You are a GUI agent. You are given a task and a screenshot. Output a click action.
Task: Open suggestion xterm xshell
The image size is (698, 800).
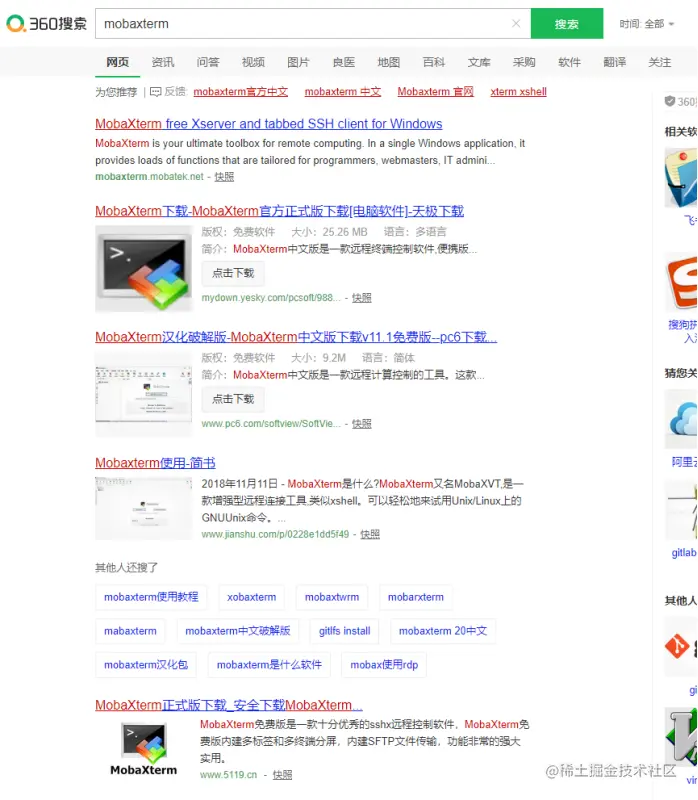coord(518,92)
